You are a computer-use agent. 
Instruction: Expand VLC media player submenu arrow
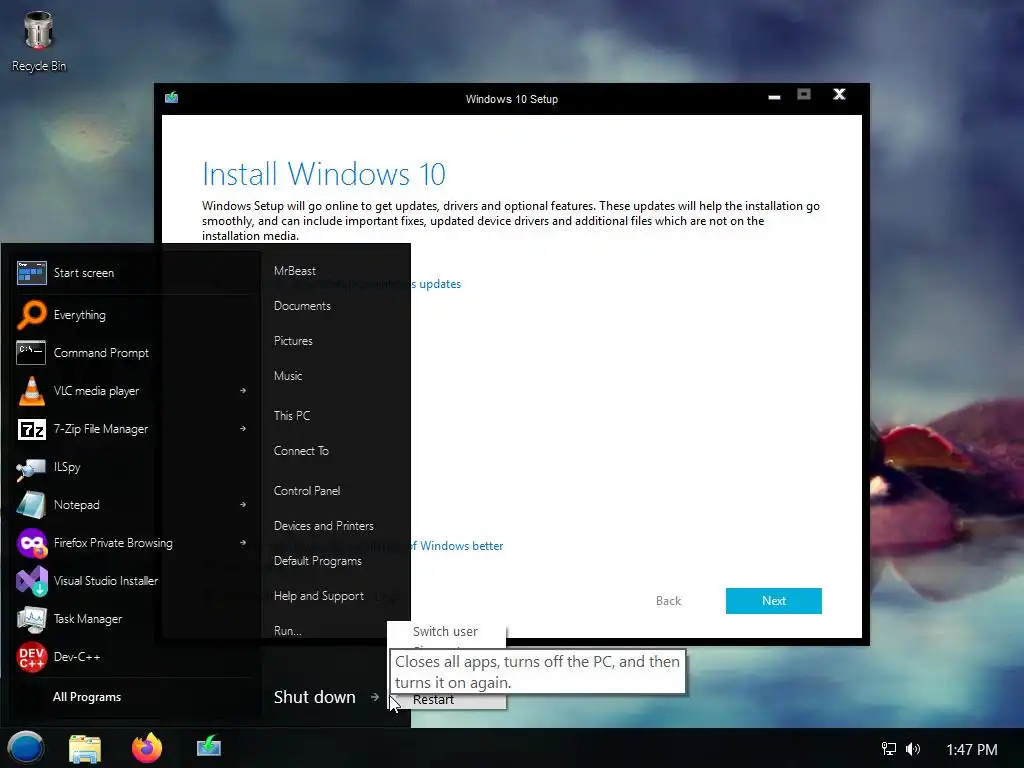(x=243, y=391)
